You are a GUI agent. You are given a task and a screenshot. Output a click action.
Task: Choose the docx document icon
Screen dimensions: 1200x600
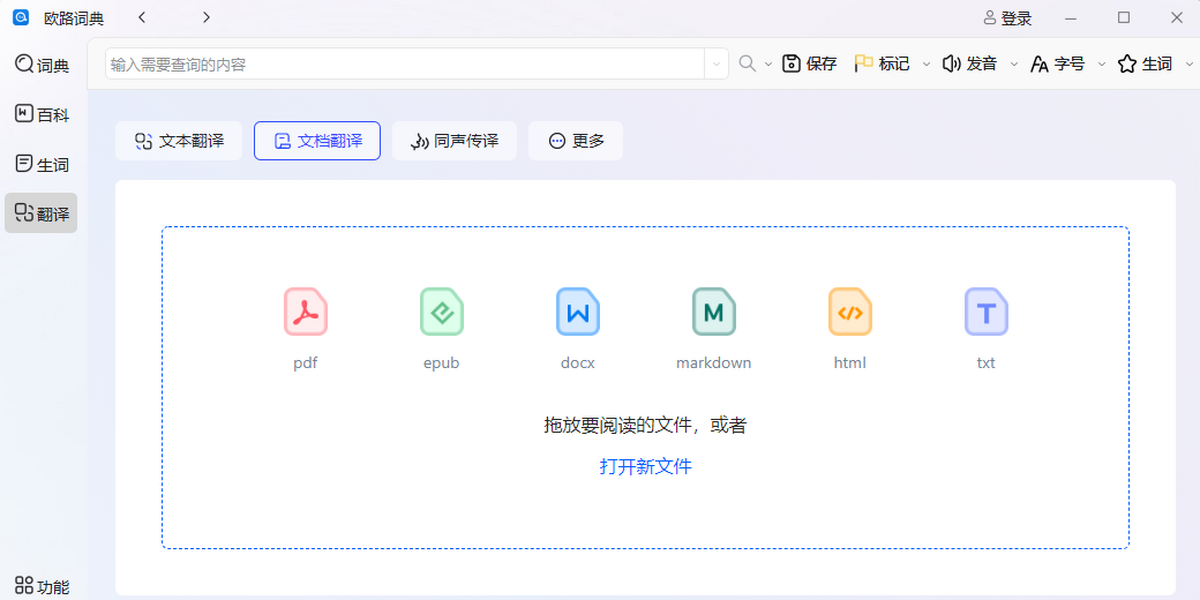coord(577,312)
